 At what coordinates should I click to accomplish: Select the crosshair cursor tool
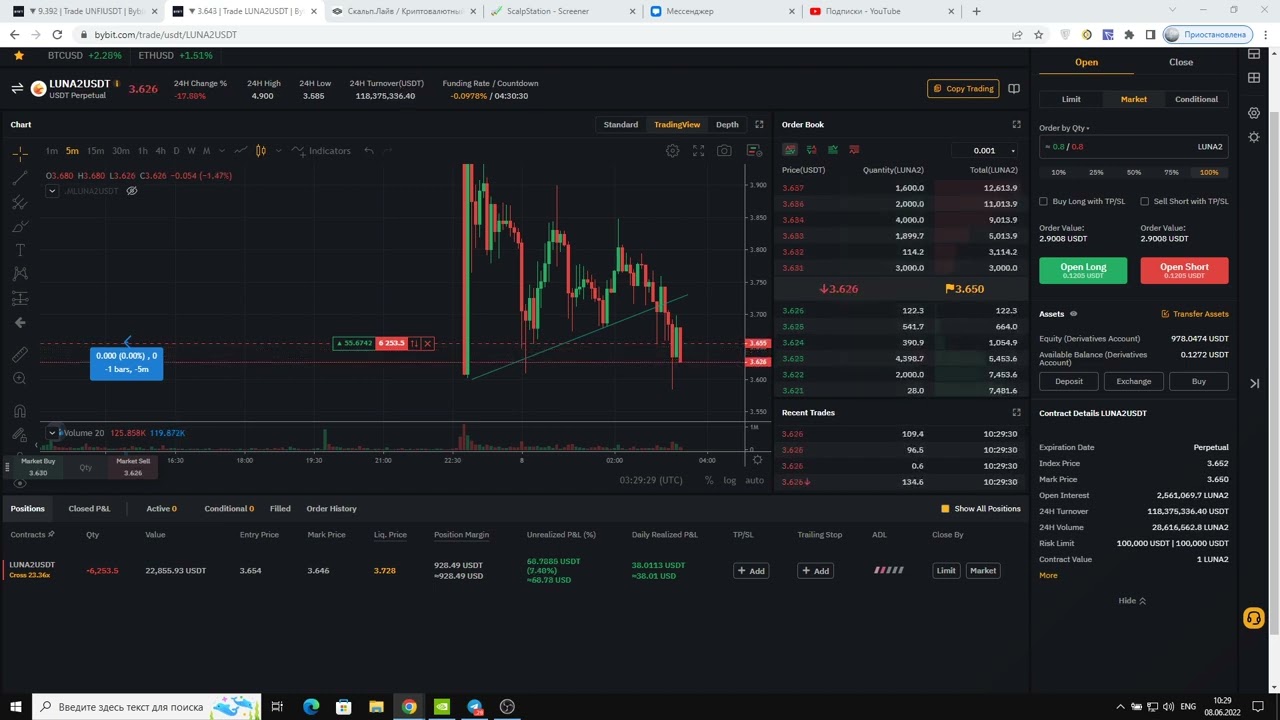[x=20, y=153]
